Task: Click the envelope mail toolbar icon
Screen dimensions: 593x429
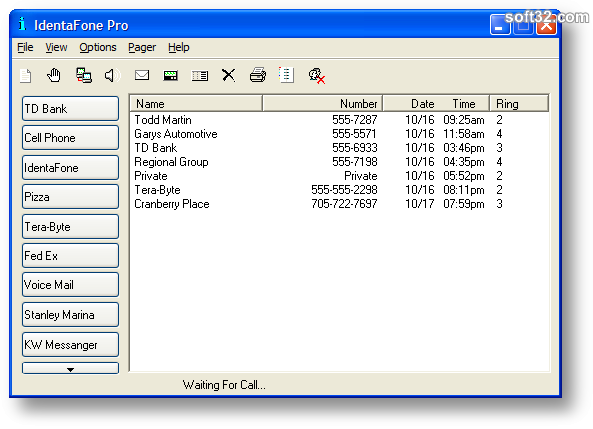Action: 142,75
